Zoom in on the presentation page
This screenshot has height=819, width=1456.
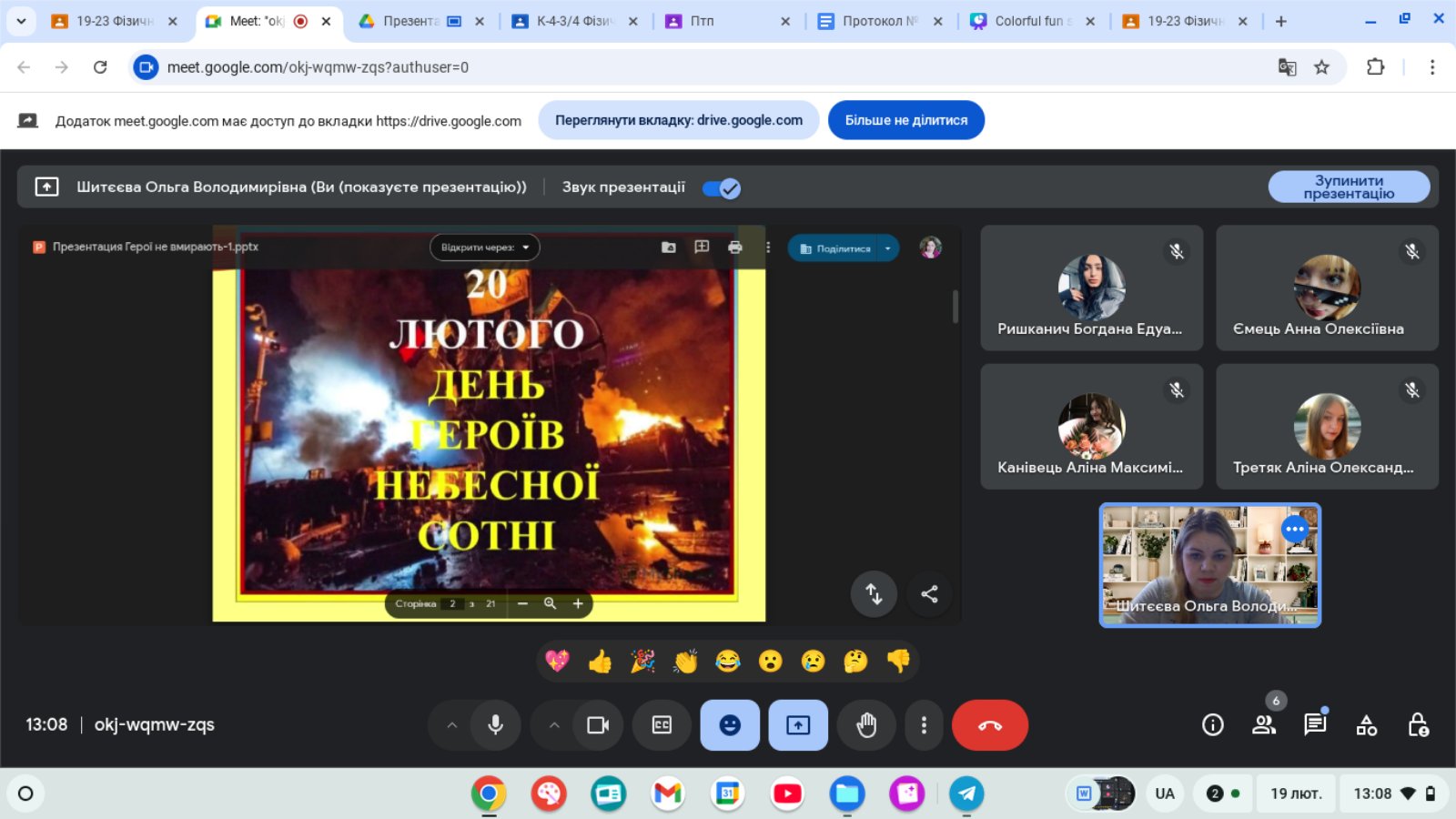point(577,603)
